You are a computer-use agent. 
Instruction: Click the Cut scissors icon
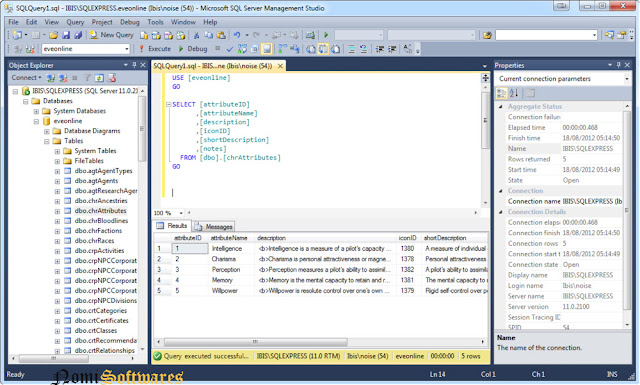pos(196,35)
